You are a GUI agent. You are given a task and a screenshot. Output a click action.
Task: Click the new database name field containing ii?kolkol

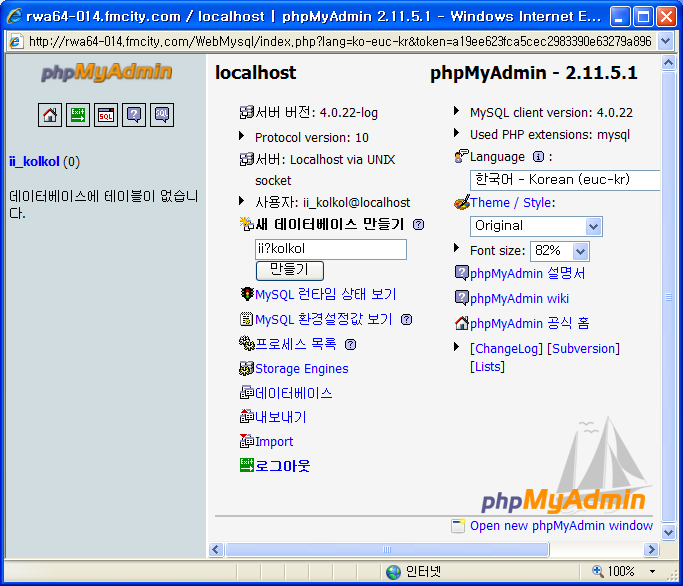point(331,249)
